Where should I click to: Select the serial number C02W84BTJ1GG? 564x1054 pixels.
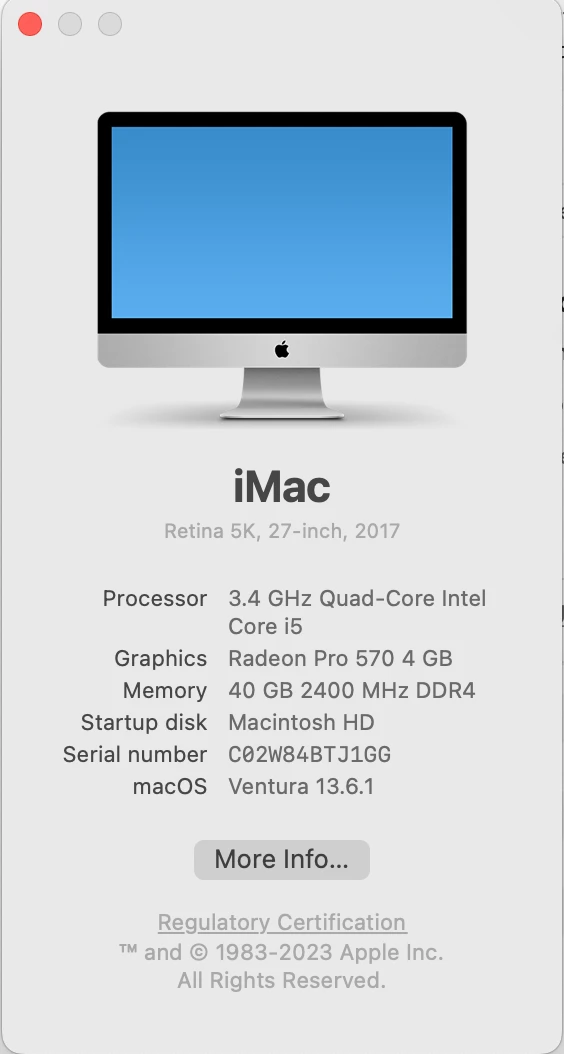[x=309, y=754]
